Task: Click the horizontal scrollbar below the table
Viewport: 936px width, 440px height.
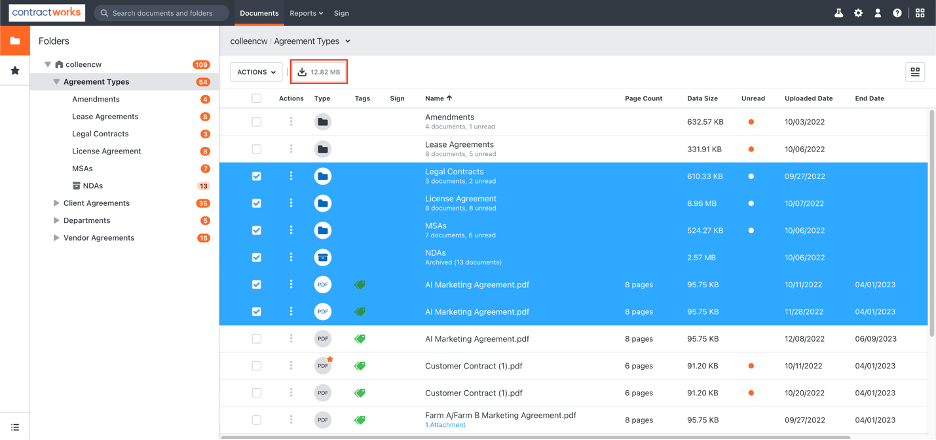Action: click(x=535, y=438)
